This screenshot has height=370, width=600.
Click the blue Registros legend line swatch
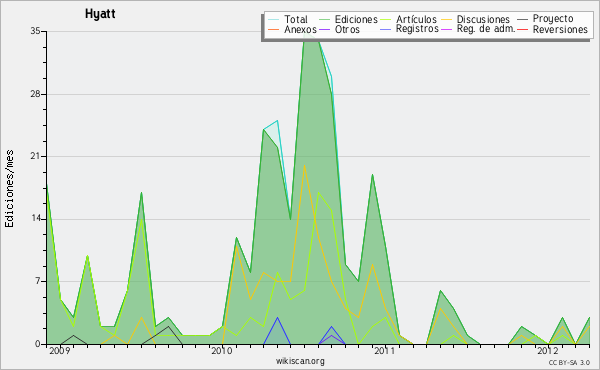click(386, 29)
